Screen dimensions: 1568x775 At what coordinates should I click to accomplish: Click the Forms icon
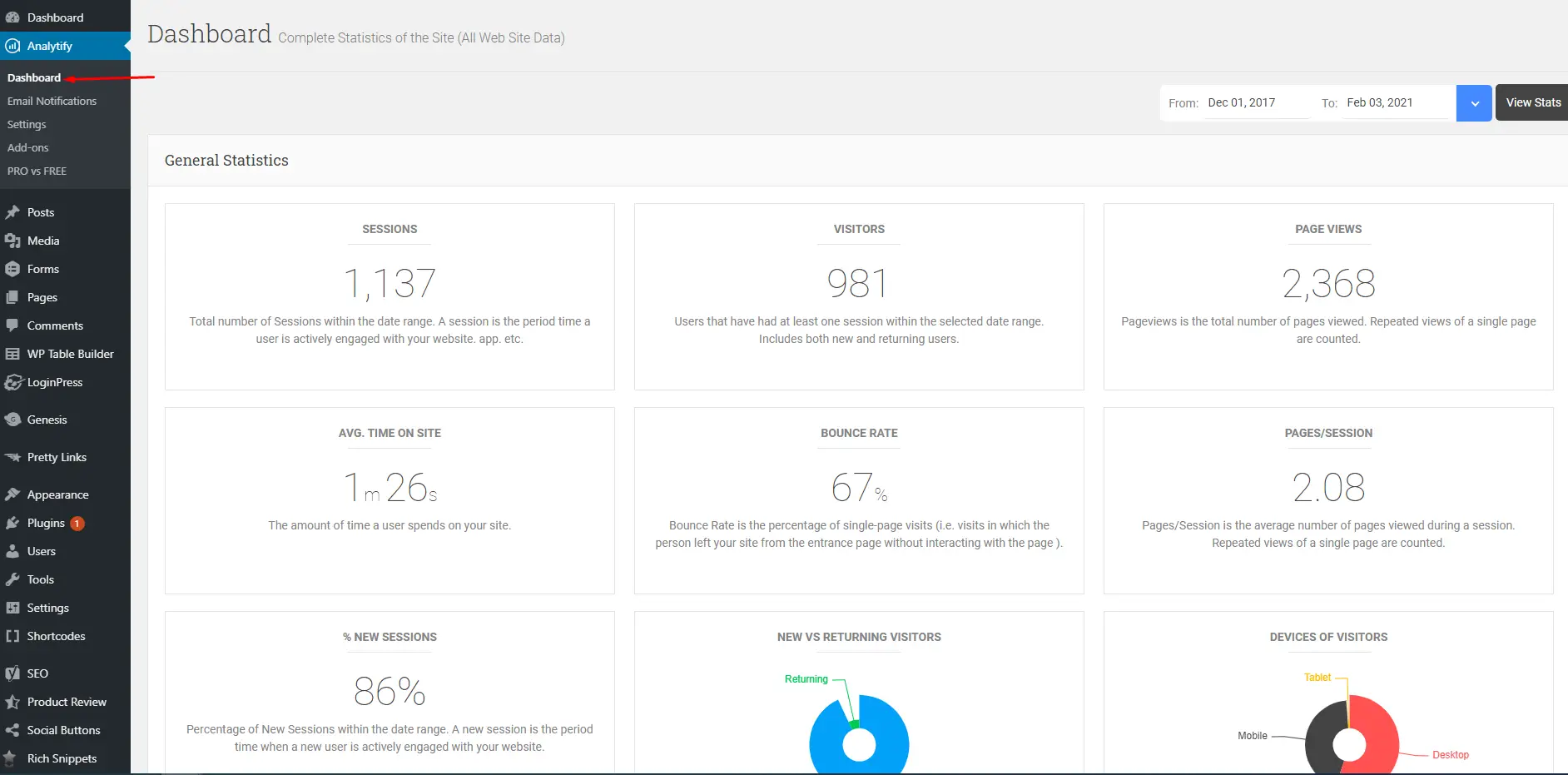pyautogui.click(x=12, y=269)
